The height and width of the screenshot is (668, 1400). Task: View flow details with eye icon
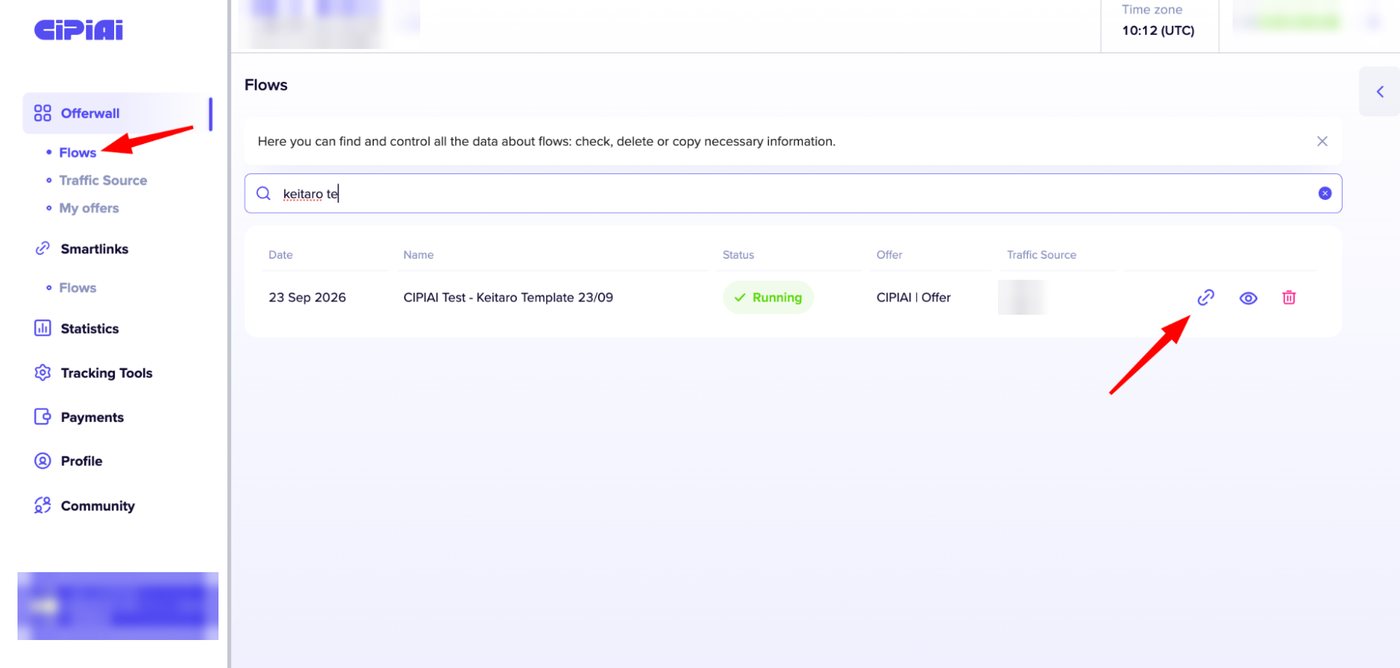tap(1248, 297)
